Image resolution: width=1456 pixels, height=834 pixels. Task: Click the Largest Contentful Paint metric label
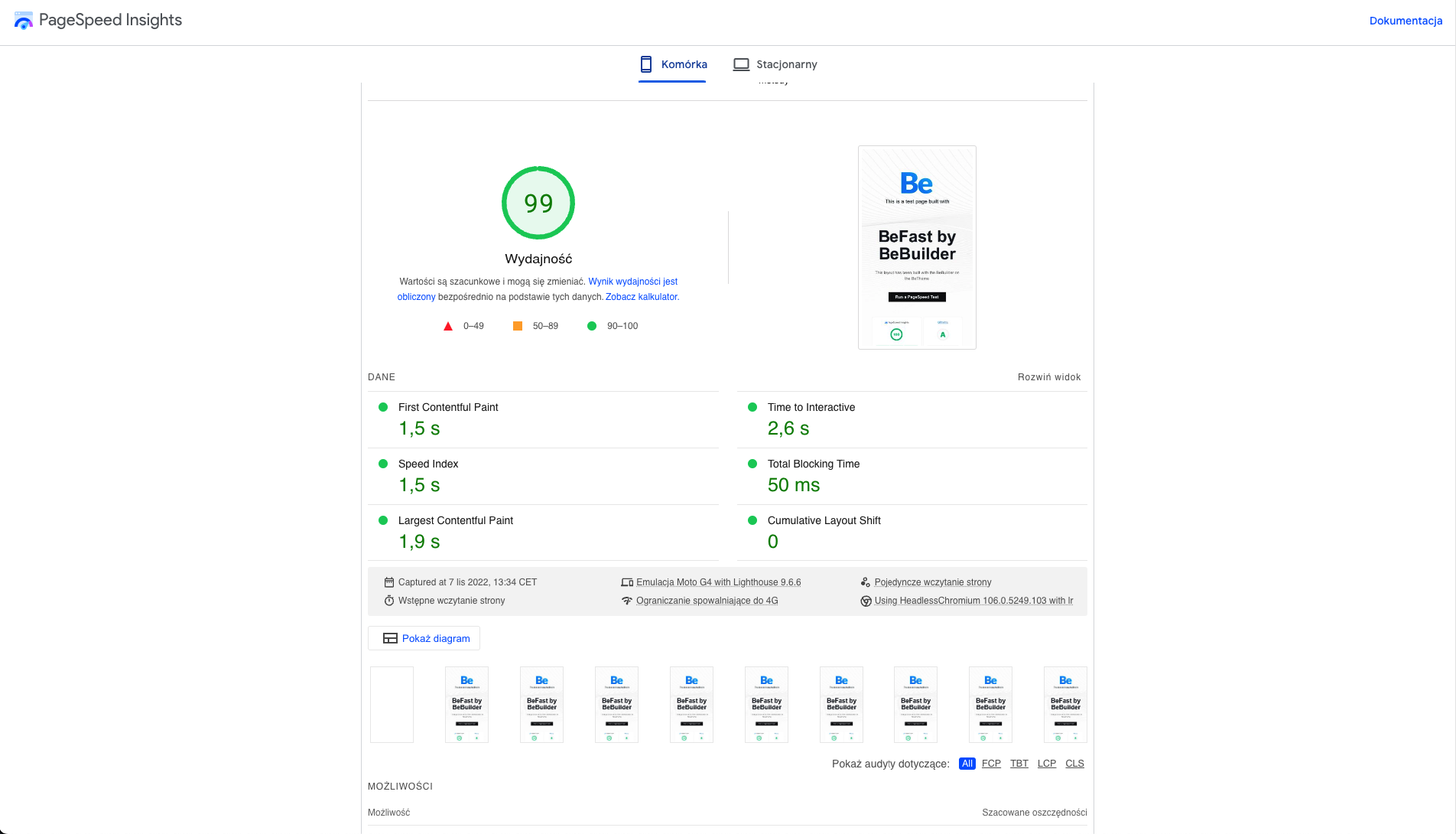(456, 520)
